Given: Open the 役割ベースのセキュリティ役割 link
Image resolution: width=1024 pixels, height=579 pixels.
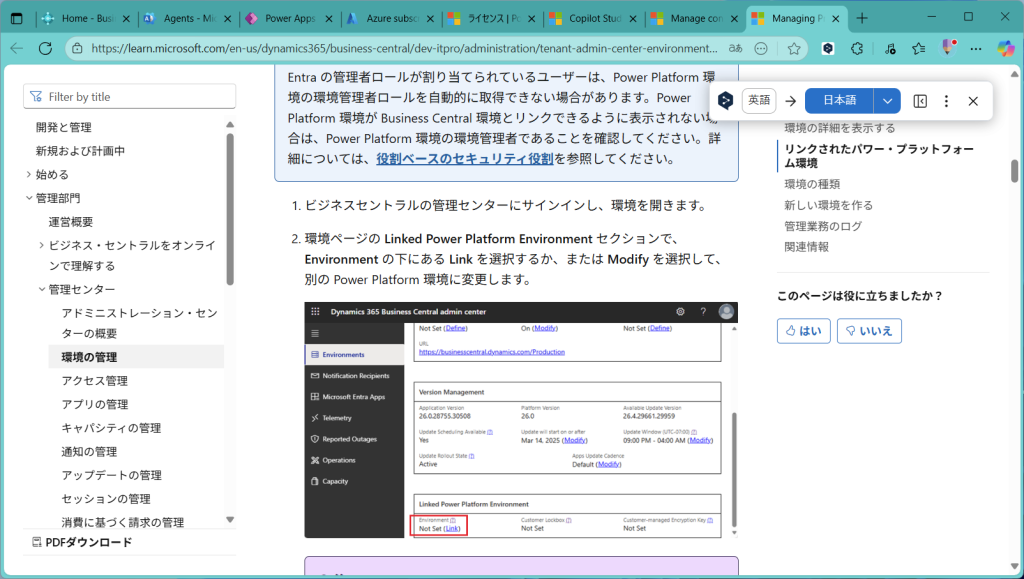Looking at the screenshot, I should [x=465, y=159].
